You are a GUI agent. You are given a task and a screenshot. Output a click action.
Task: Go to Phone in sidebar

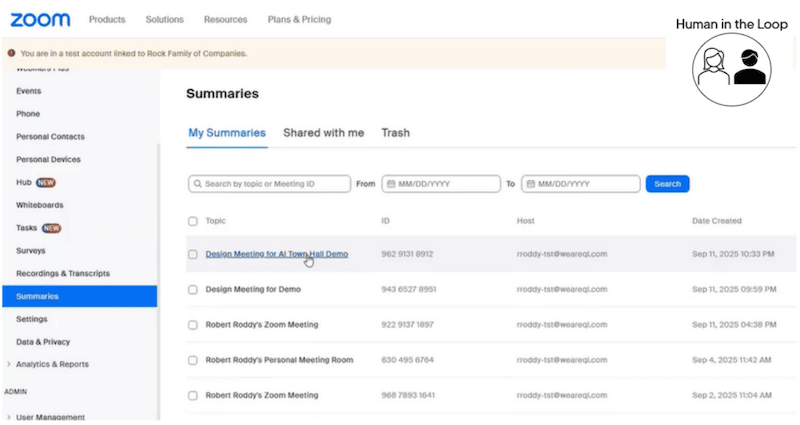pyautogui.click(x=28, y=114)
